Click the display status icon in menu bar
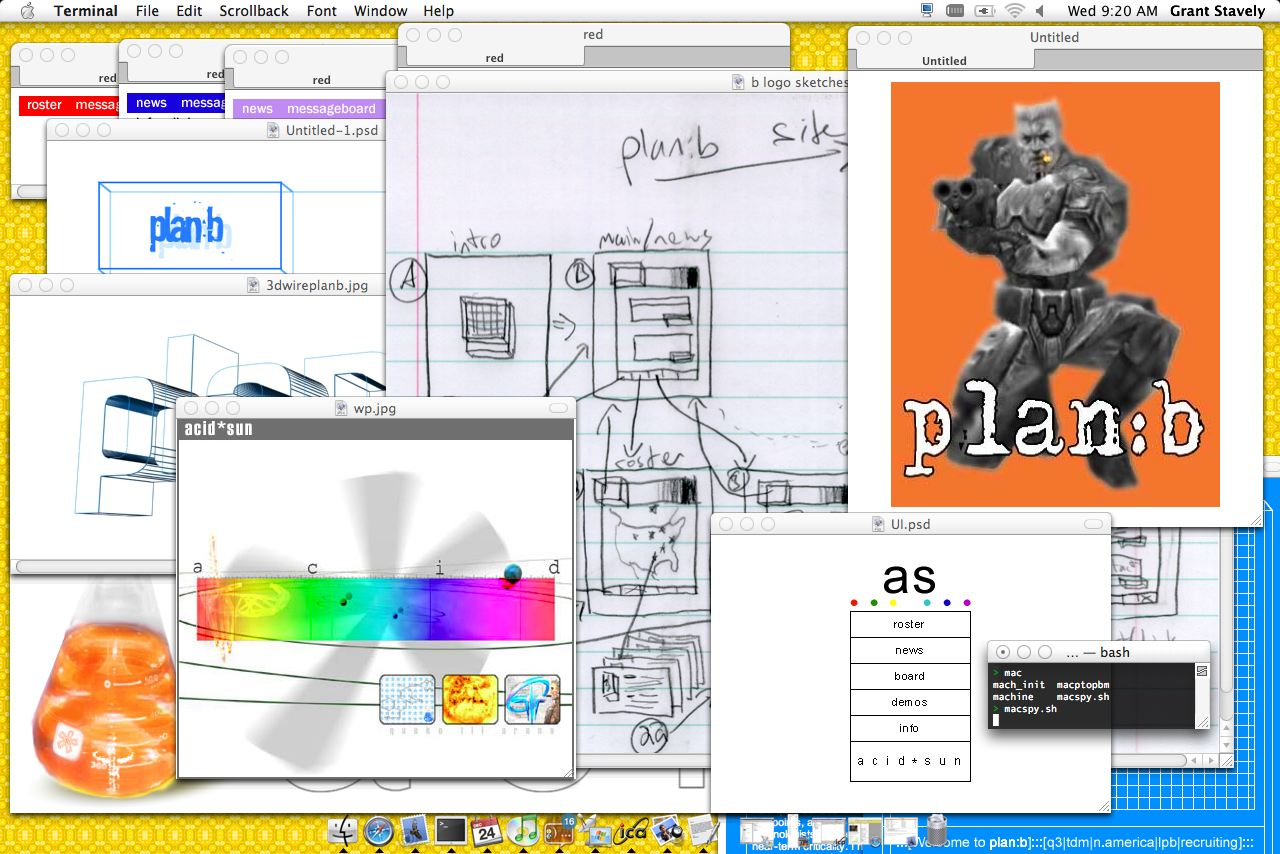 coord(927,11)
